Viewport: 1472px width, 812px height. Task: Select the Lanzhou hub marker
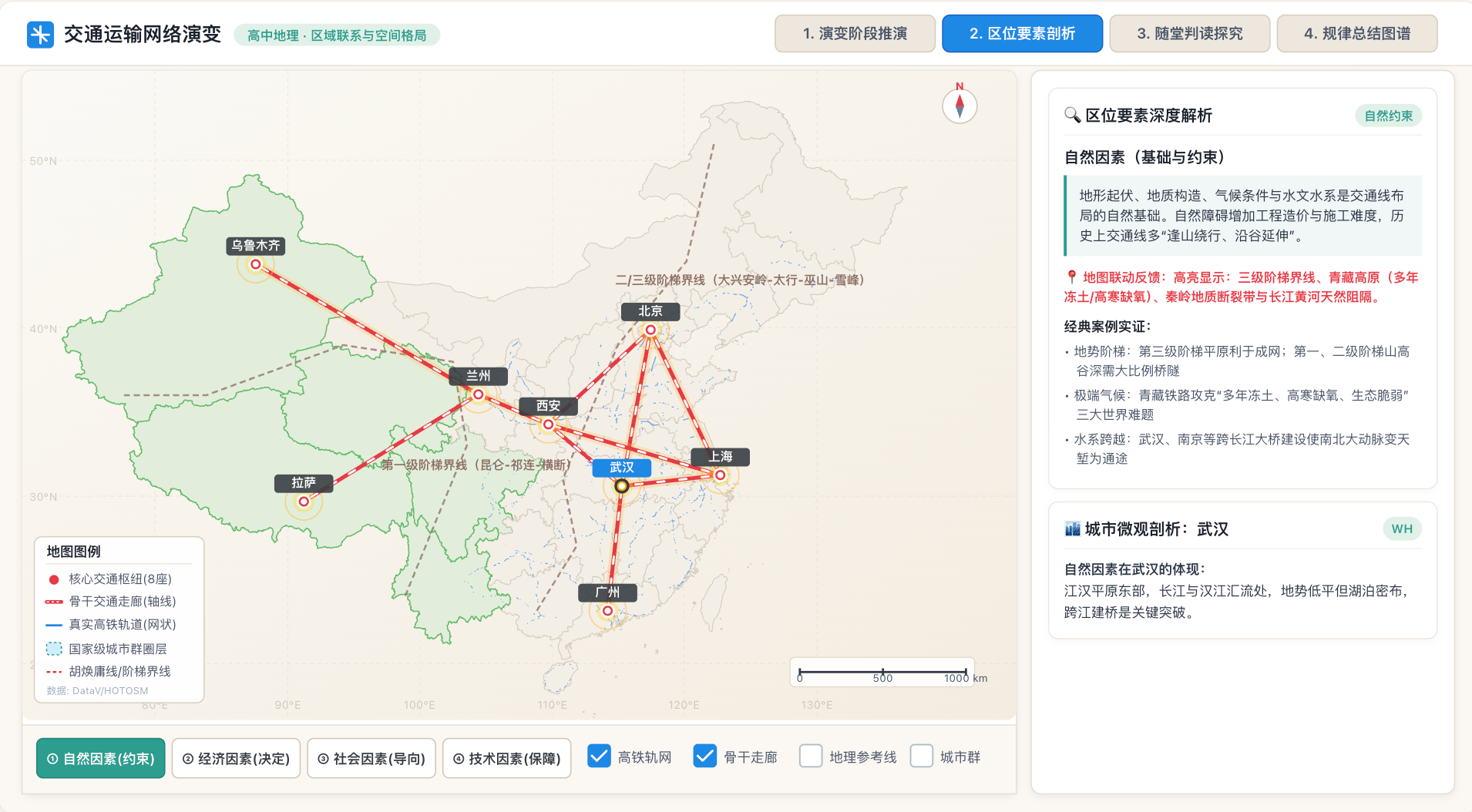[478, 394]
